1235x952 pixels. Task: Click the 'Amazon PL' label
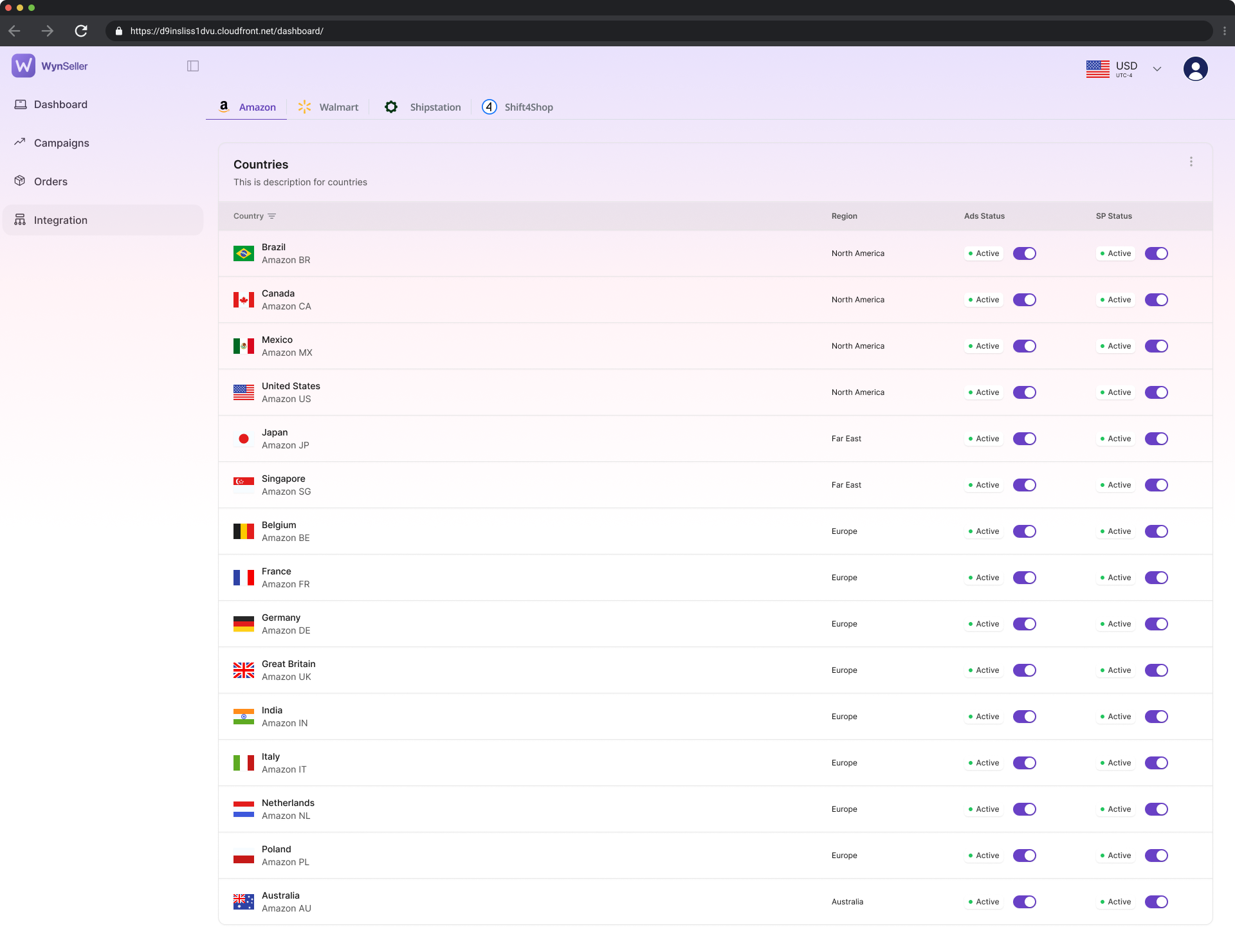[285, 862]
